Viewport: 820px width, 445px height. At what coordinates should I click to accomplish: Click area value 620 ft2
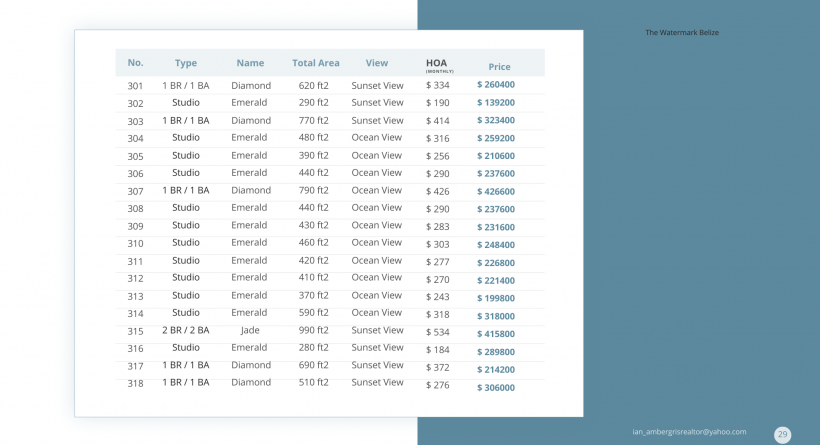(314, 86)
